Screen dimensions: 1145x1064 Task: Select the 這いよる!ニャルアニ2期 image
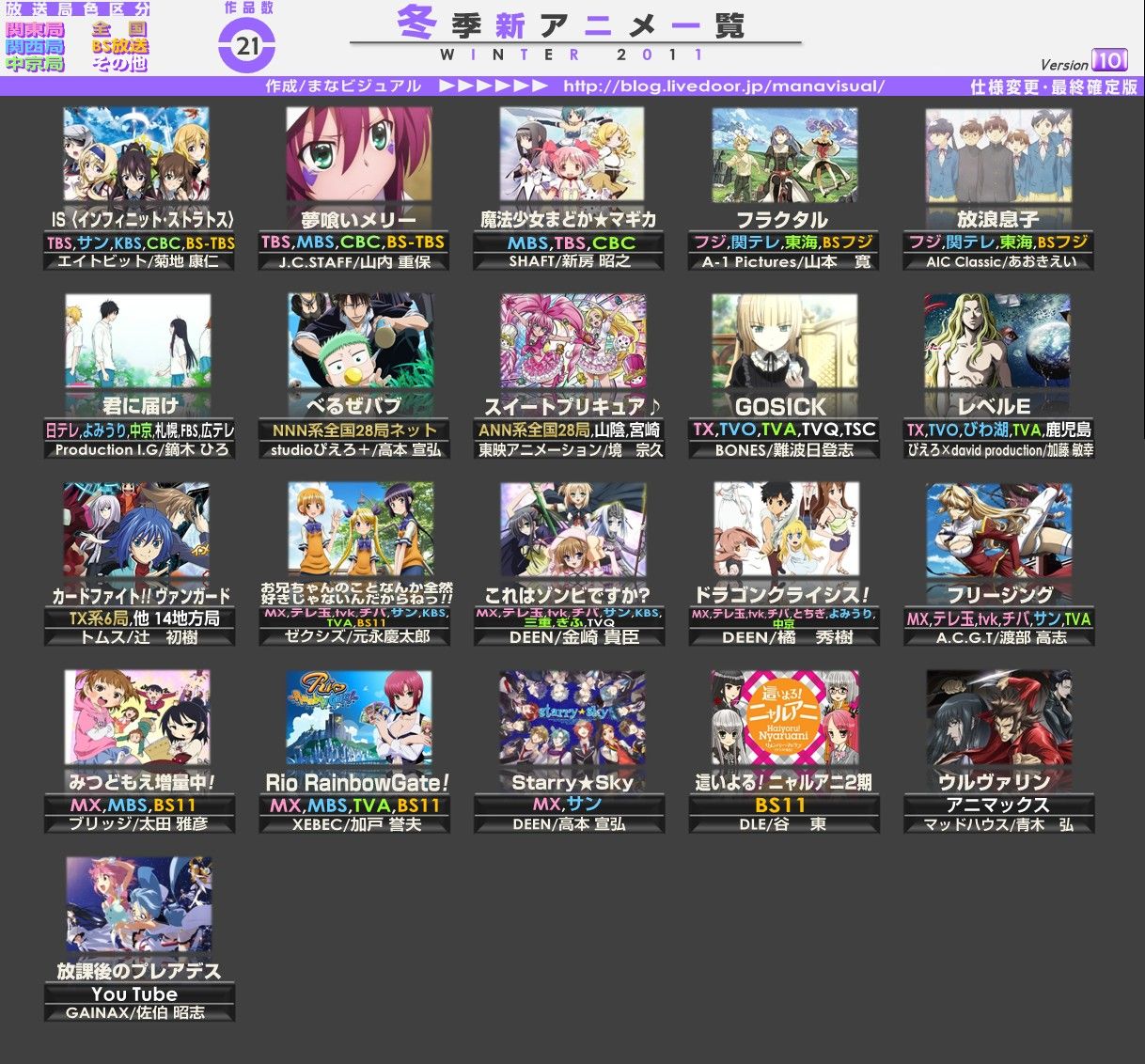[785, 716]
